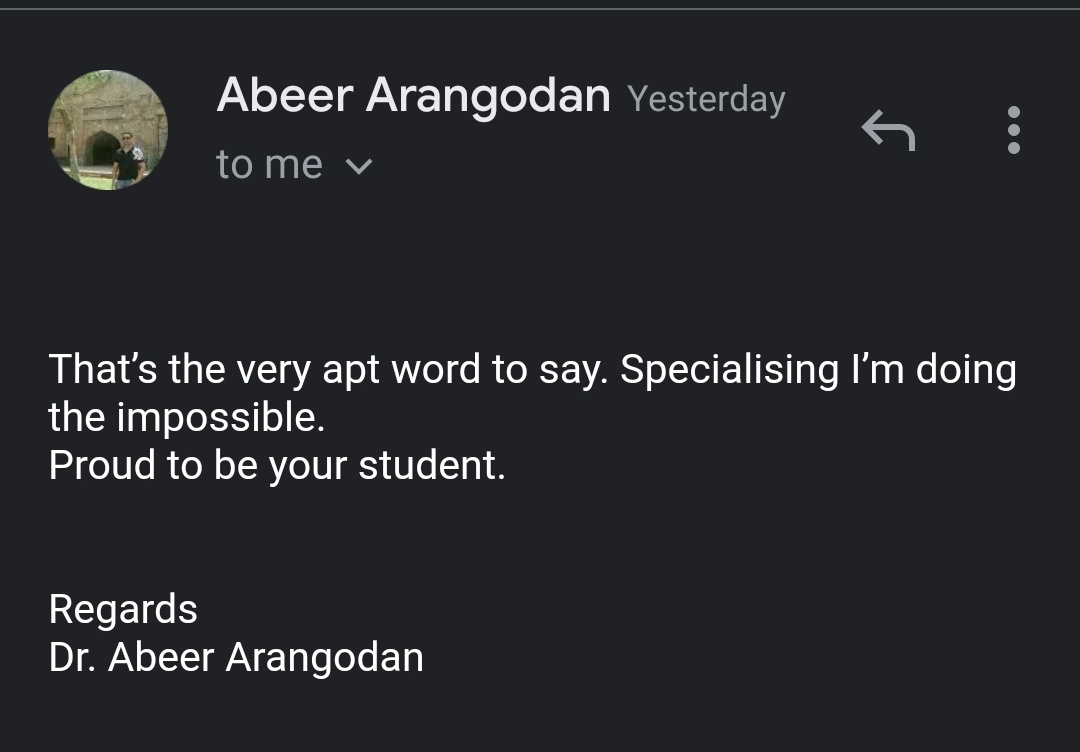
Task: Expand recipient details chevron beside "to me"
Action: tap(358, 166)
